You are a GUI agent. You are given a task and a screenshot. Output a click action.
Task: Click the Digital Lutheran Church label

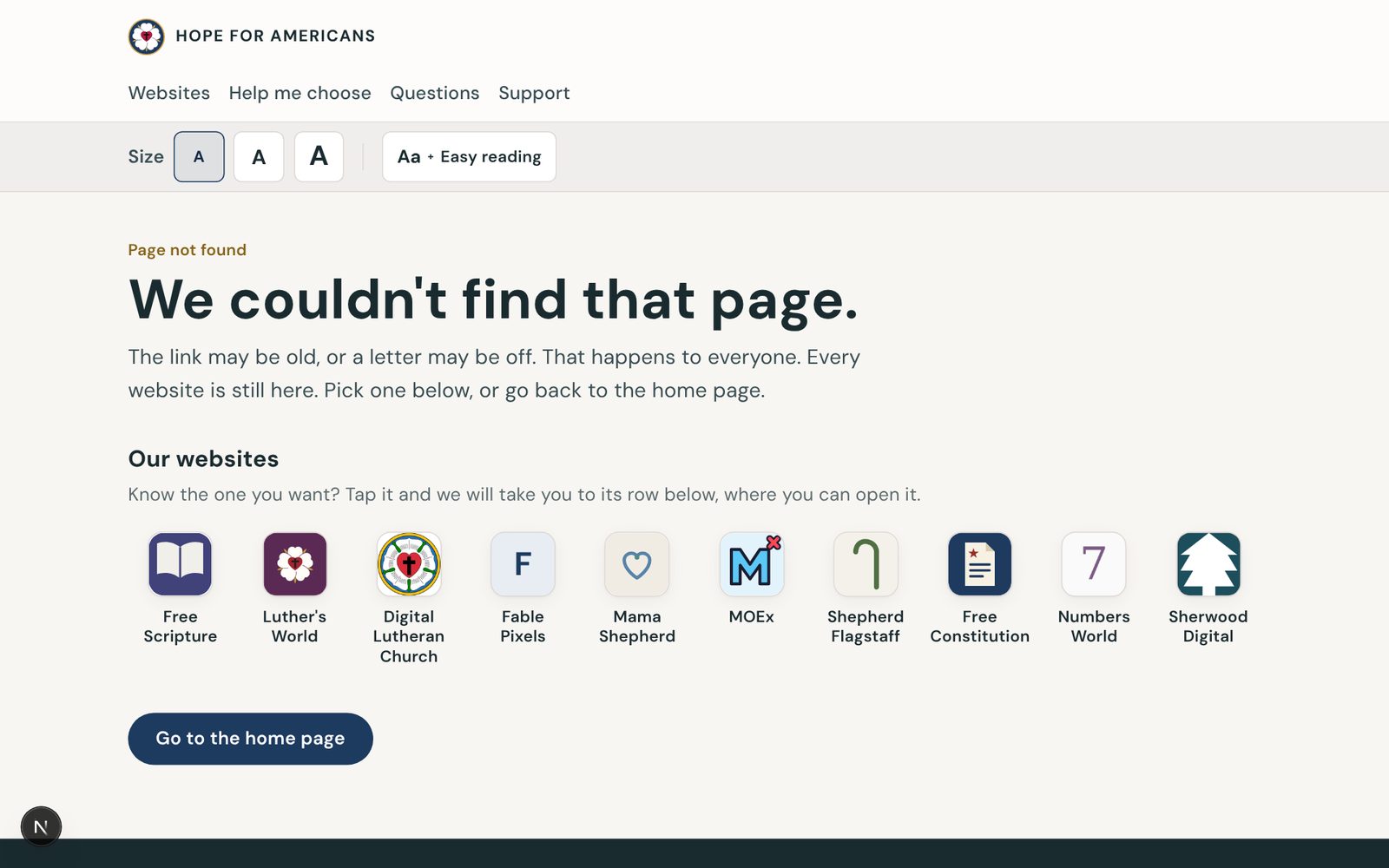(x=409, y=636)
